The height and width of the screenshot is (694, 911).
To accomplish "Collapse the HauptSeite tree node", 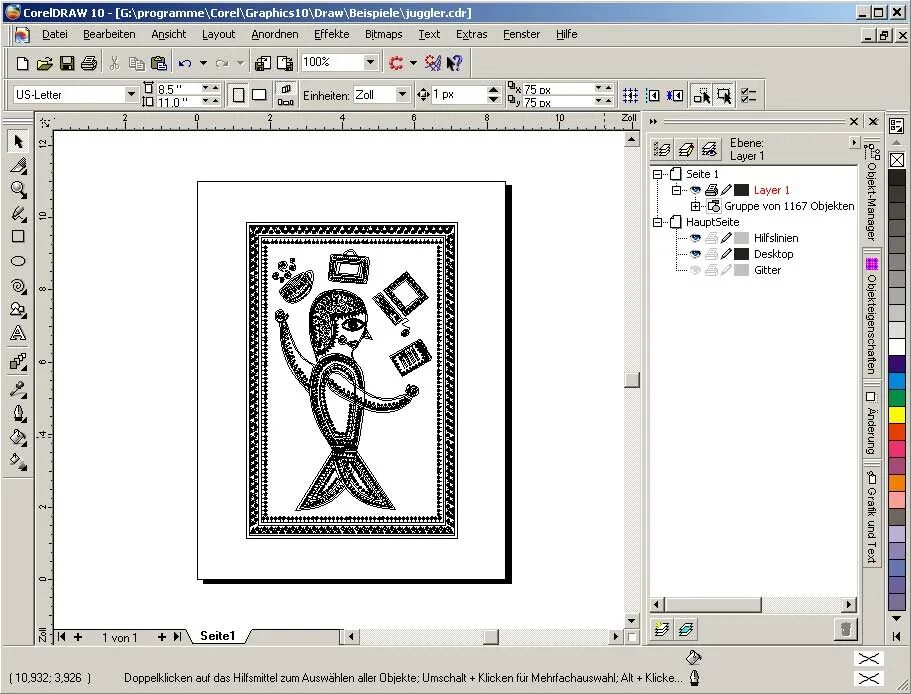I will (x=657, y=222).
